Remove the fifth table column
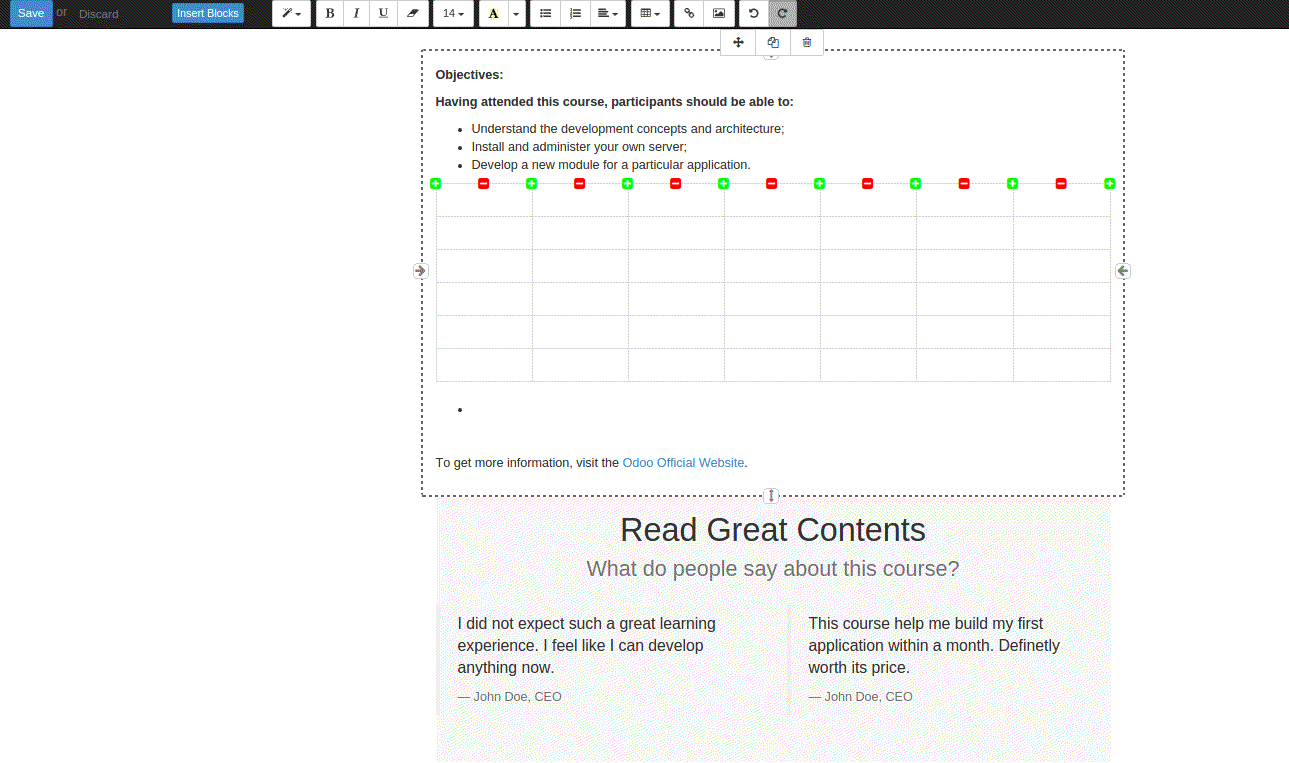The image size is (1289, 763). click(x=867, y=183)
